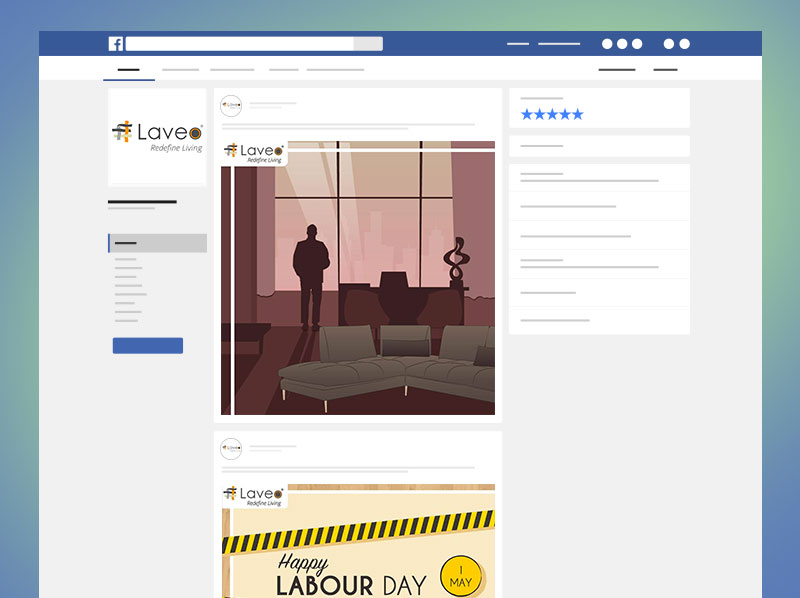The width and height of the screenshot is (800, 598).
Task: Click the Facebook logo in the header
Action: tap(116, 44)
